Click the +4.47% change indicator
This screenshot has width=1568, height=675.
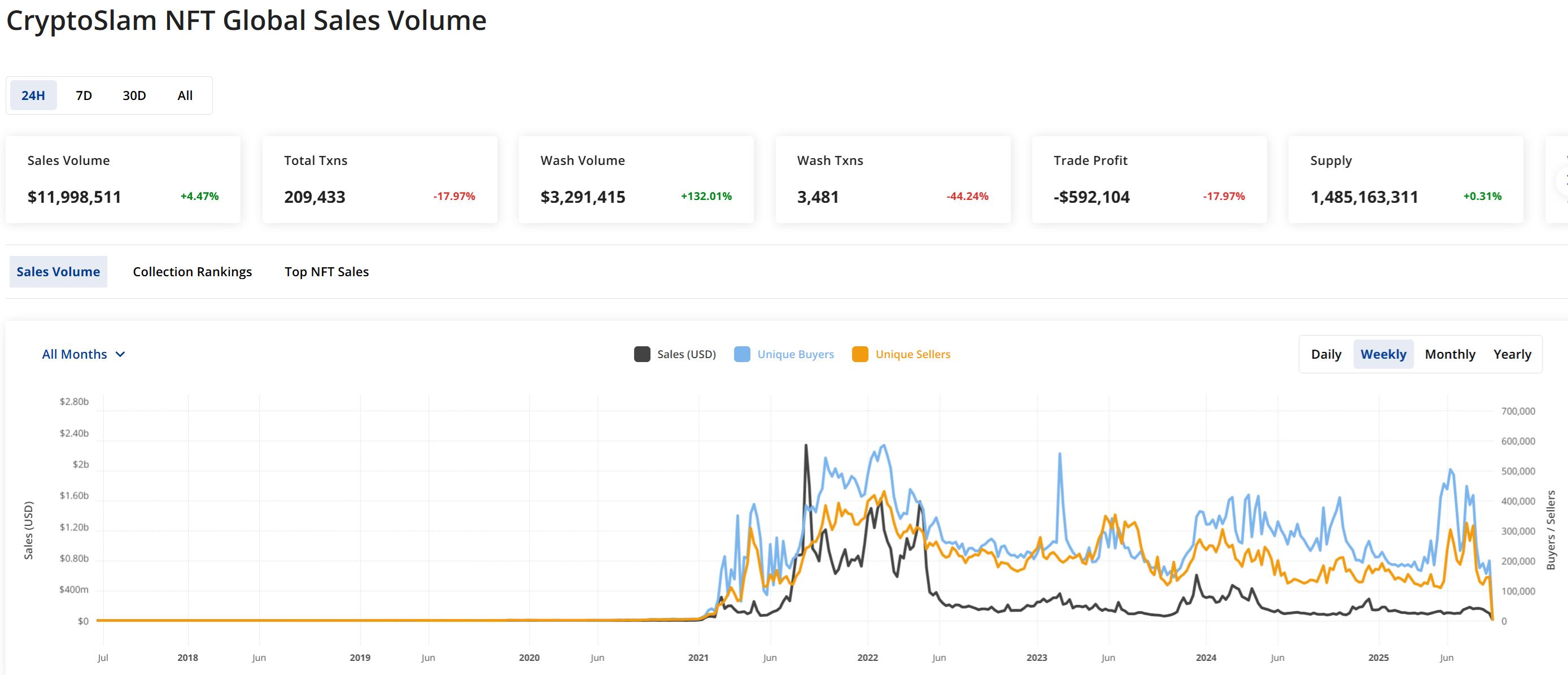tap(200, 196)
